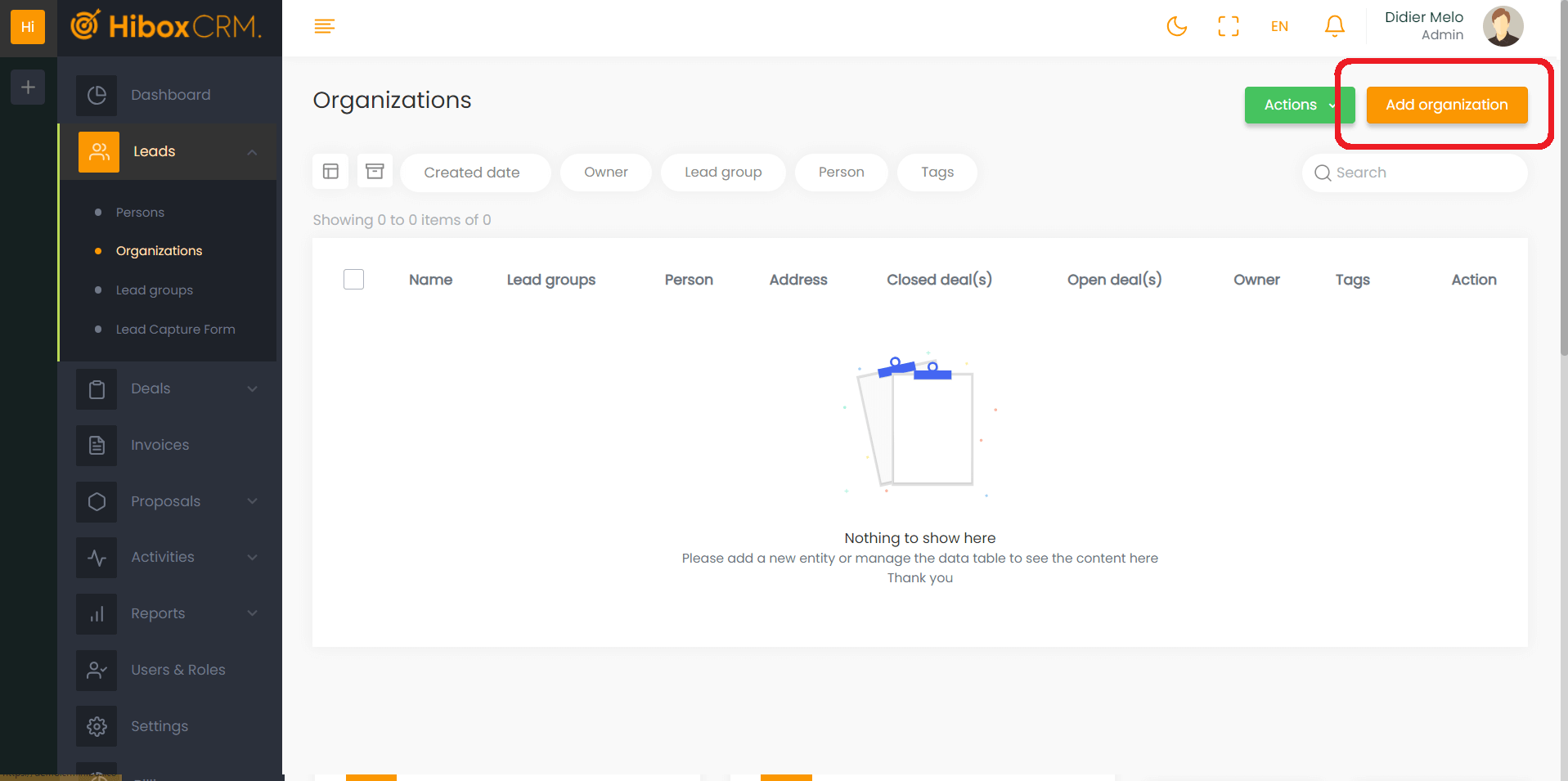Screen dimensions: 1568x781
Task: Click the Add organization button
Action: tap(1446, 105)
